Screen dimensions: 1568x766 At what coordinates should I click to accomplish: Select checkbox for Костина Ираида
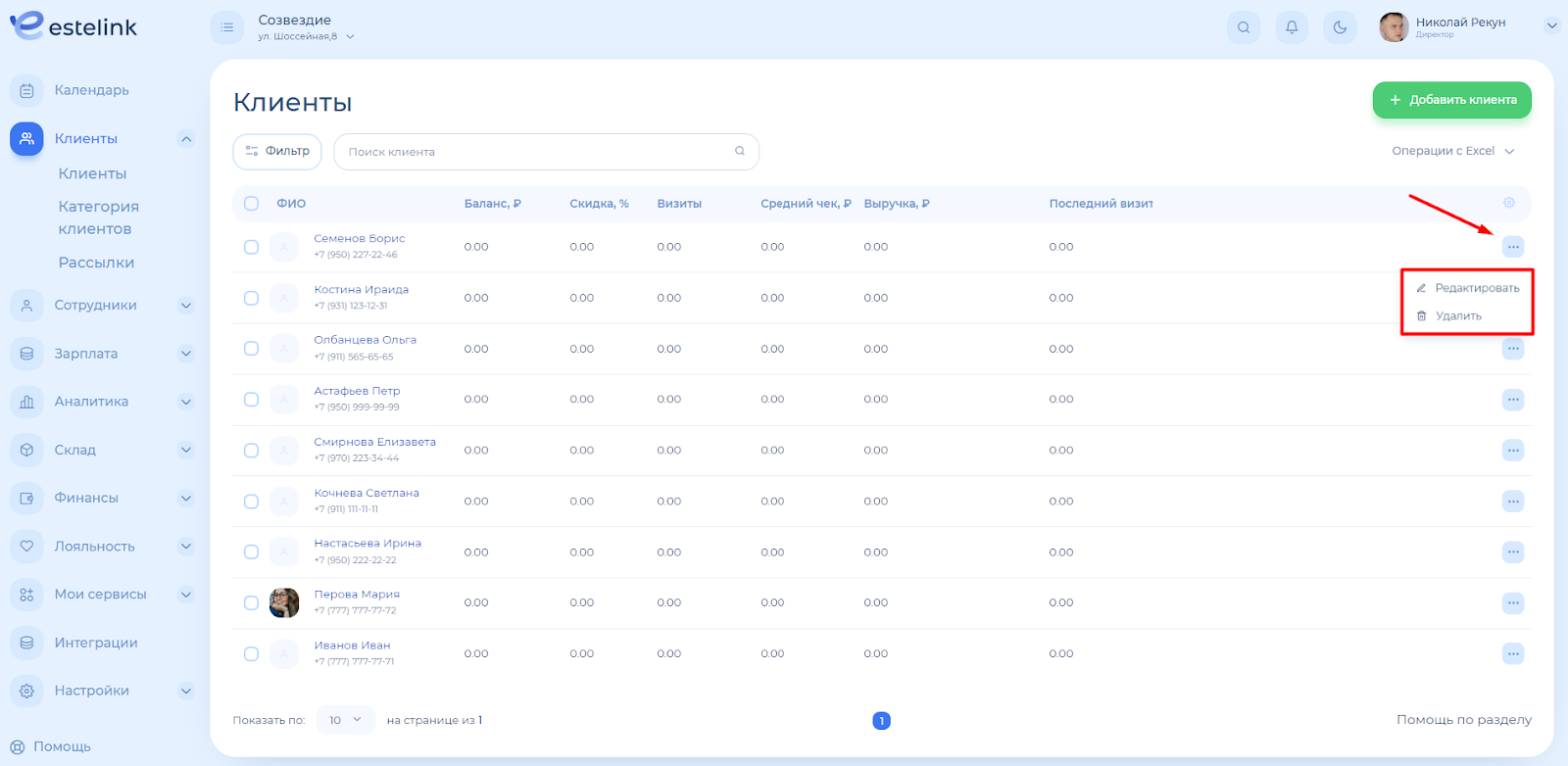coord(251,298)
